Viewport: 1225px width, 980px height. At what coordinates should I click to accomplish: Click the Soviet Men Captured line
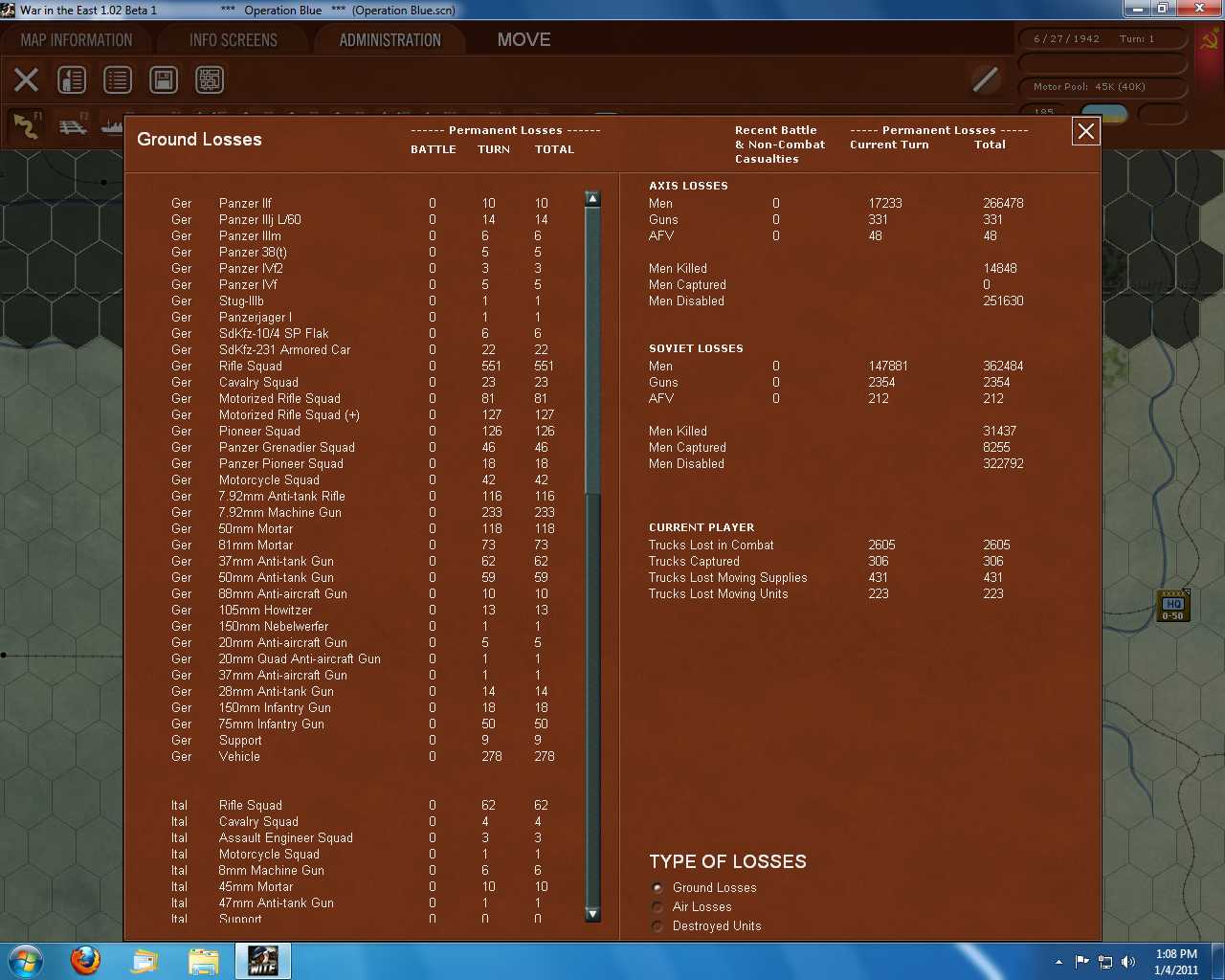[x=829, y=447]
